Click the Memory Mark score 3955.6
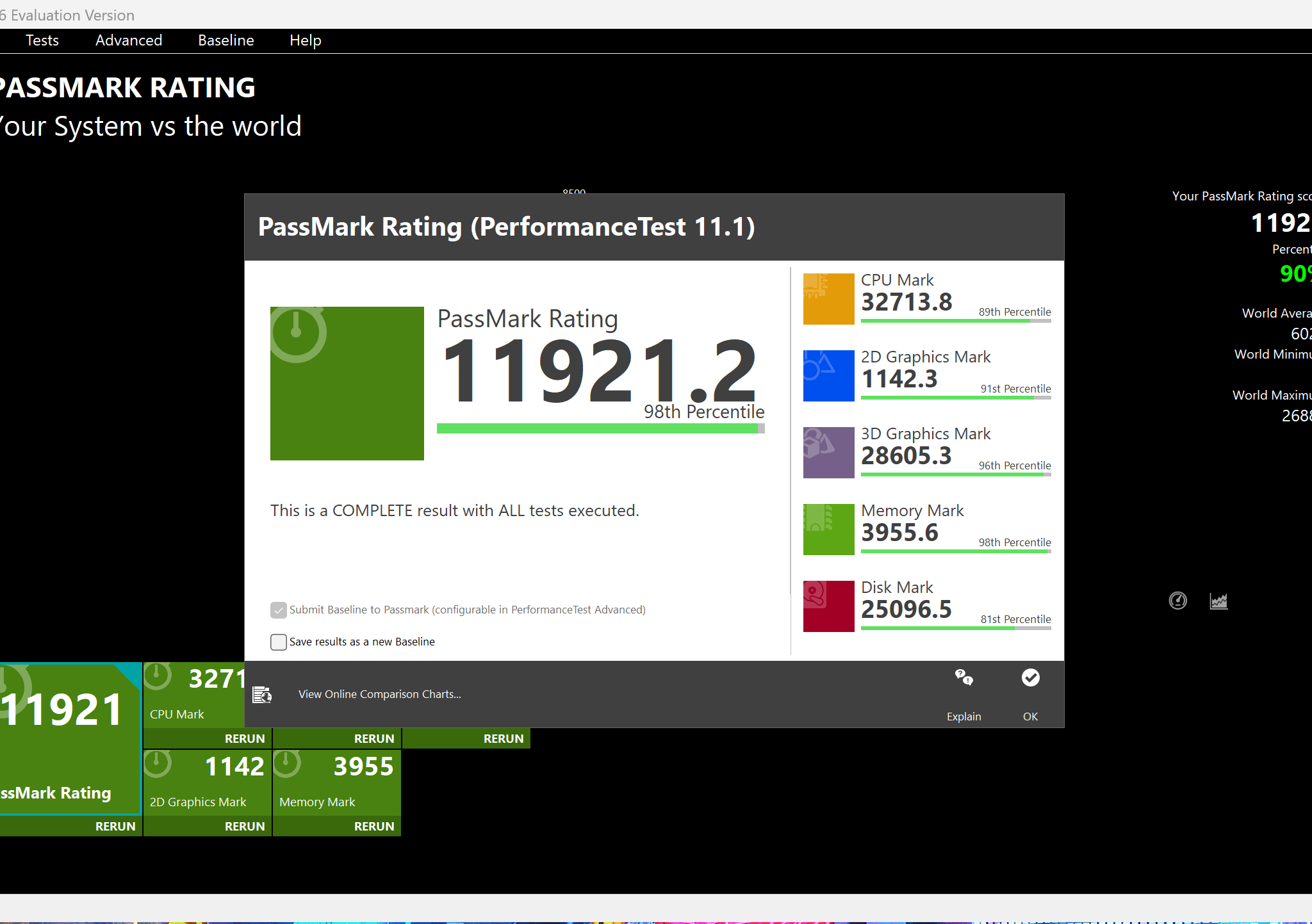 (x=899, y=533)
